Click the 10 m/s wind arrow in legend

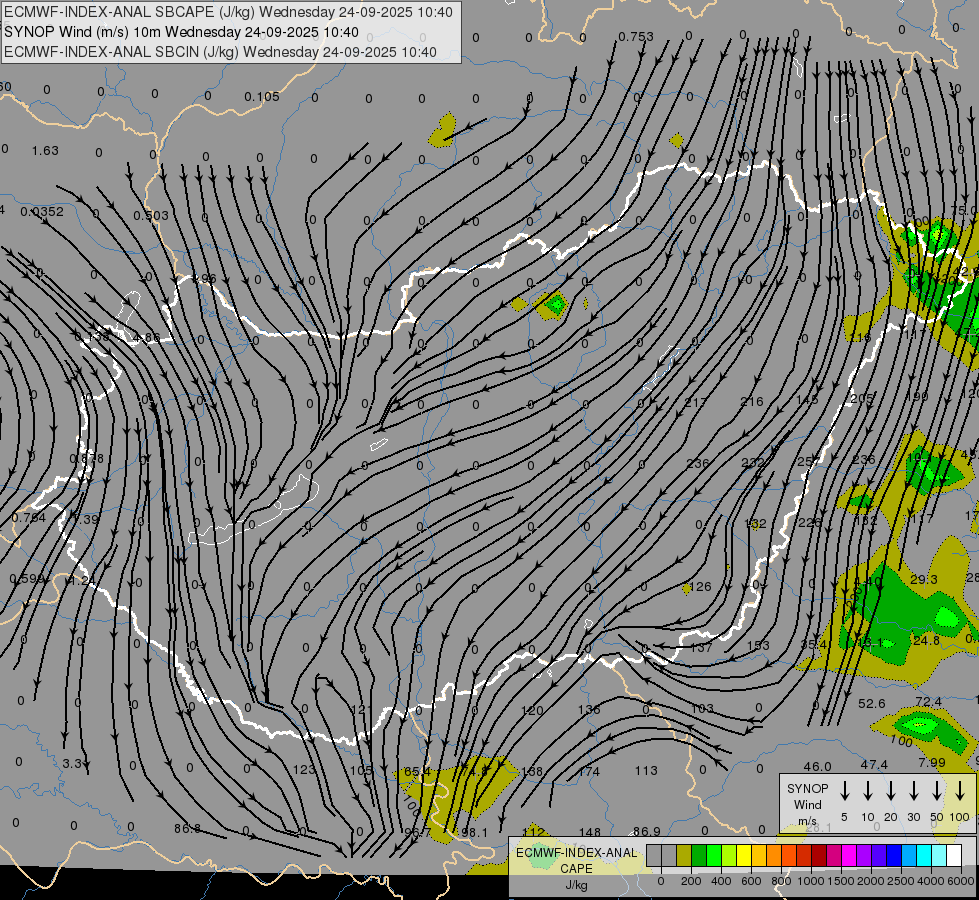(868, 791)
